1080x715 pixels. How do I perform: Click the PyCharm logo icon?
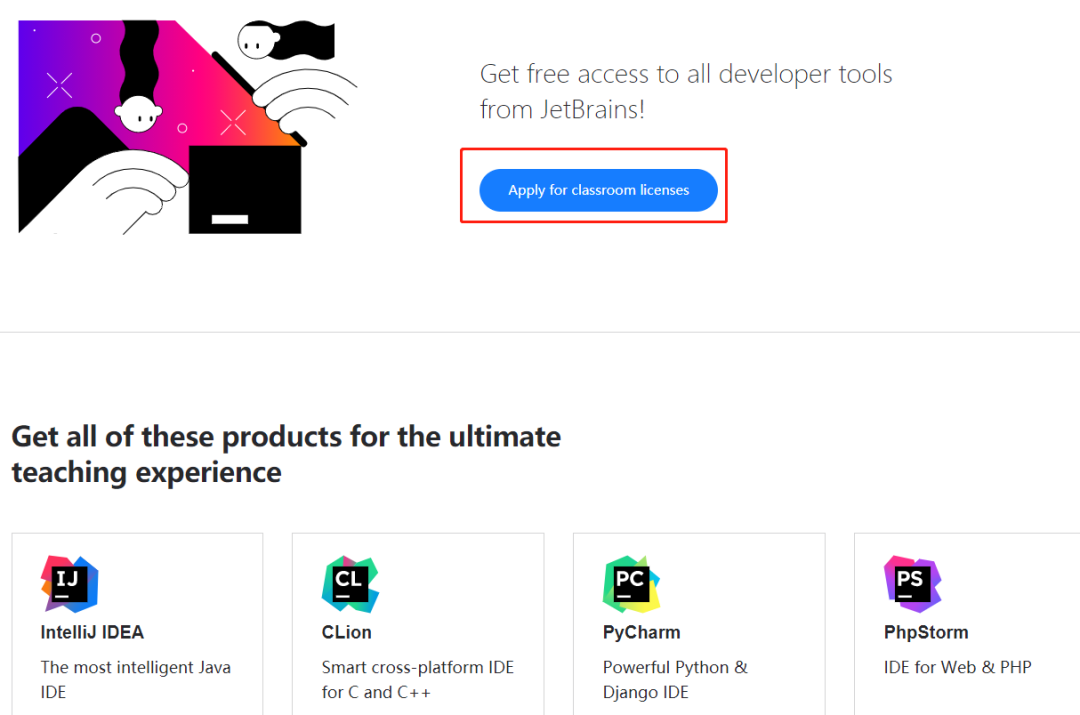(631, 584)
